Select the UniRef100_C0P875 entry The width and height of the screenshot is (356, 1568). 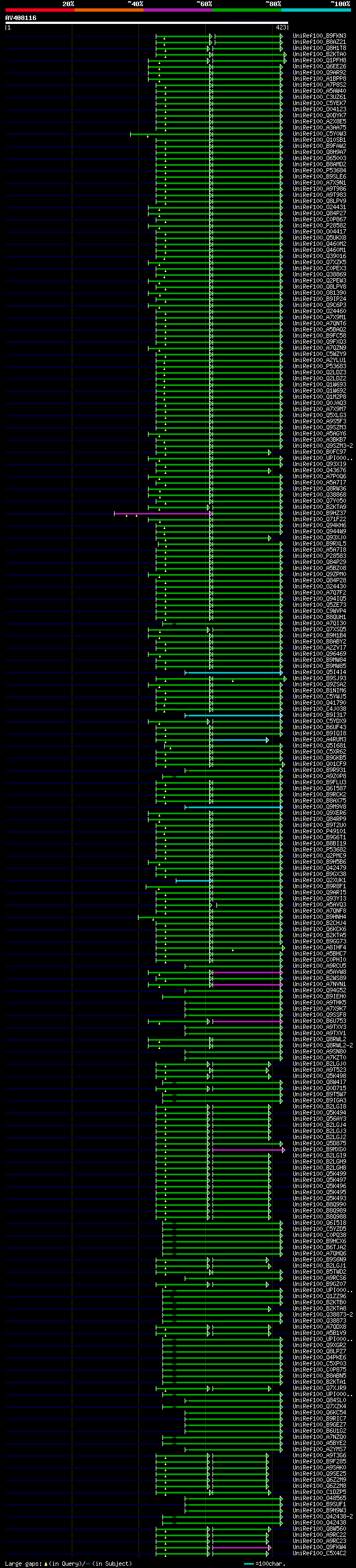click(319, 1369)
